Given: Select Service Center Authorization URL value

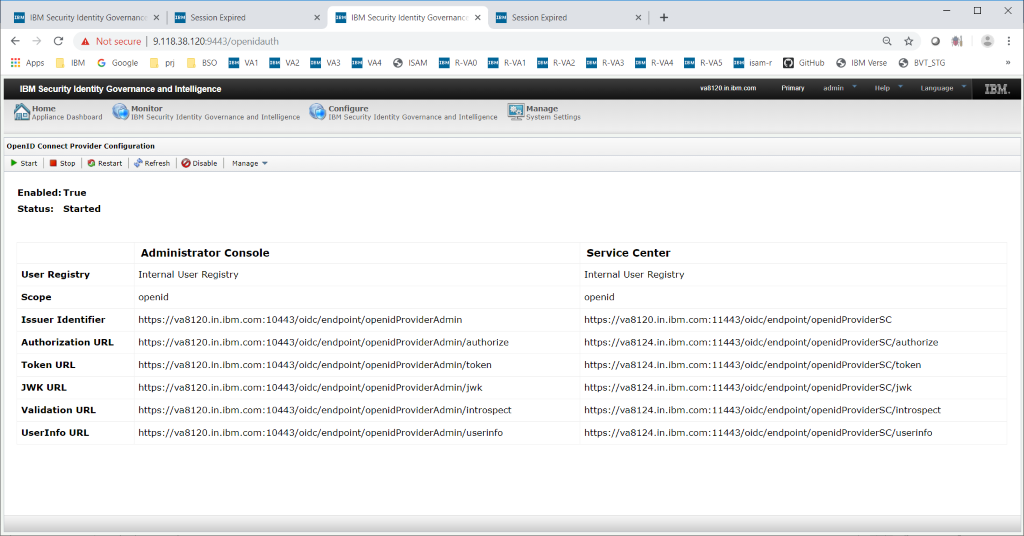Looking at the screenshot, I should [x=761, y=342].
